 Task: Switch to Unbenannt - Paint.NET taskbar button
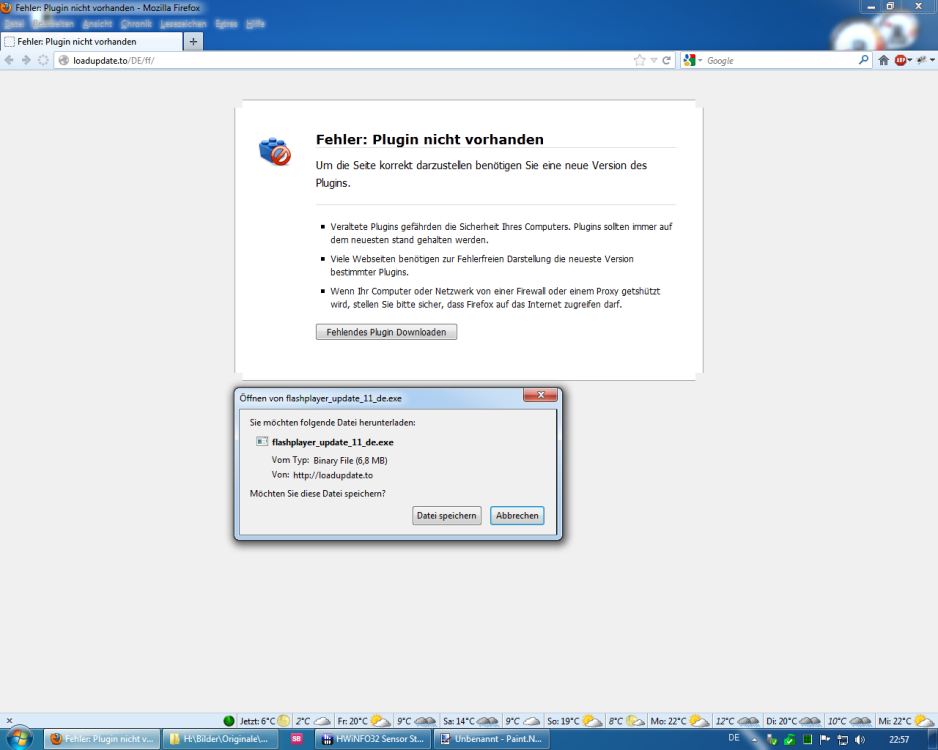click(x=492, y=739)
